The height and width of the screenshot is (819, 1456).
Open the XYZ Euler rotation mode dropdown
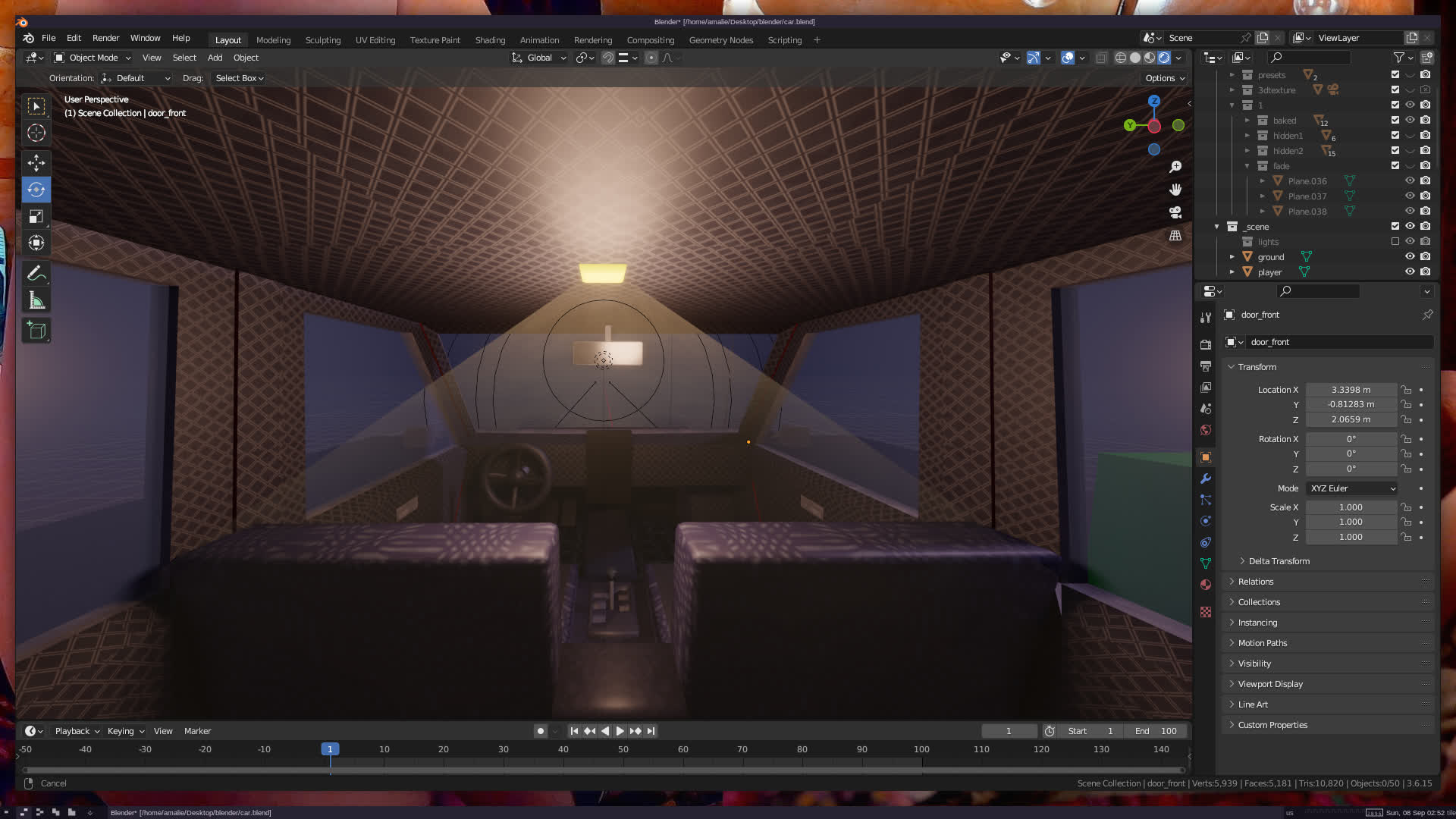(x=1352, y=488)
